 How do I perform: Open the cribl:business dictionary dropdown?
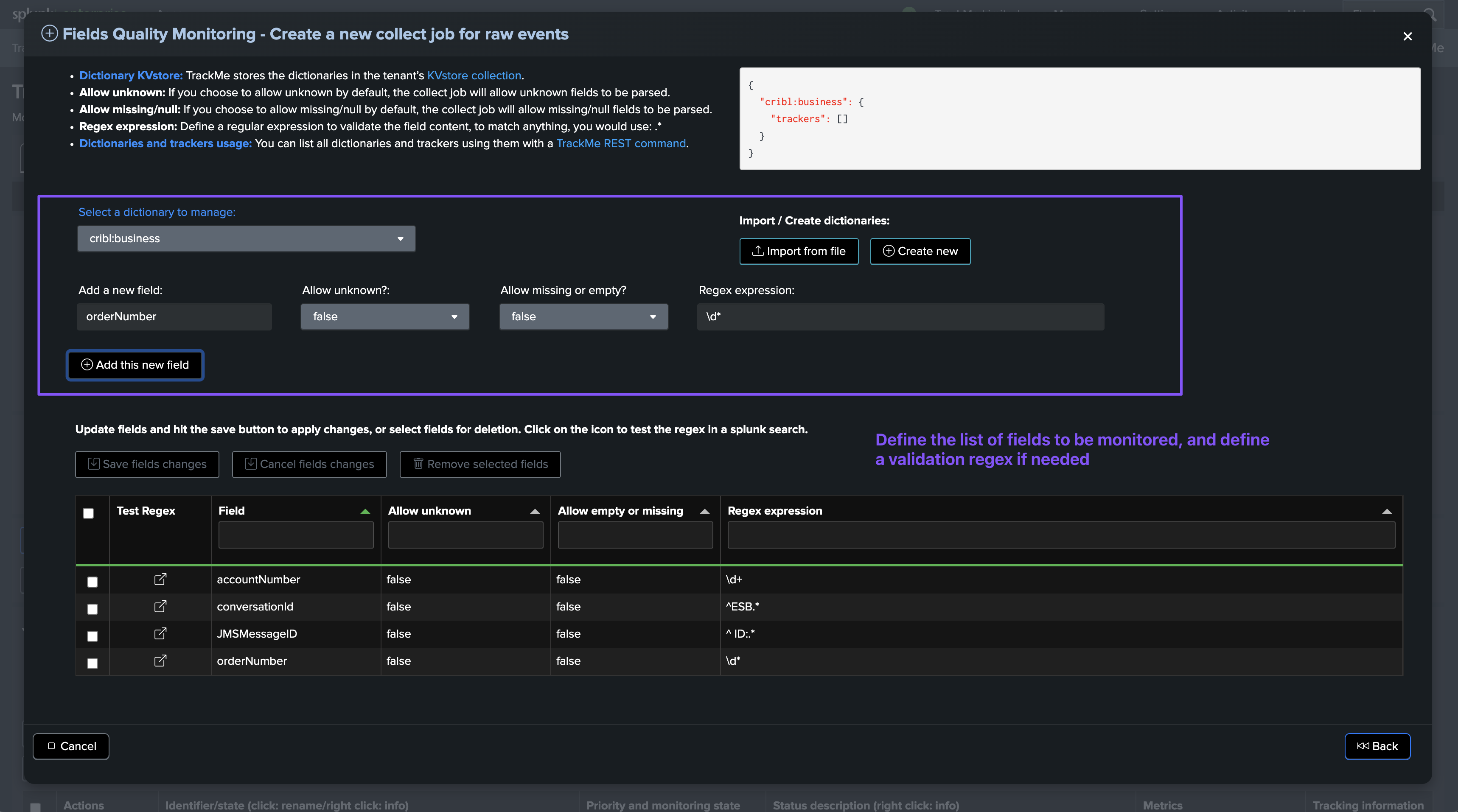click(246, 239)
